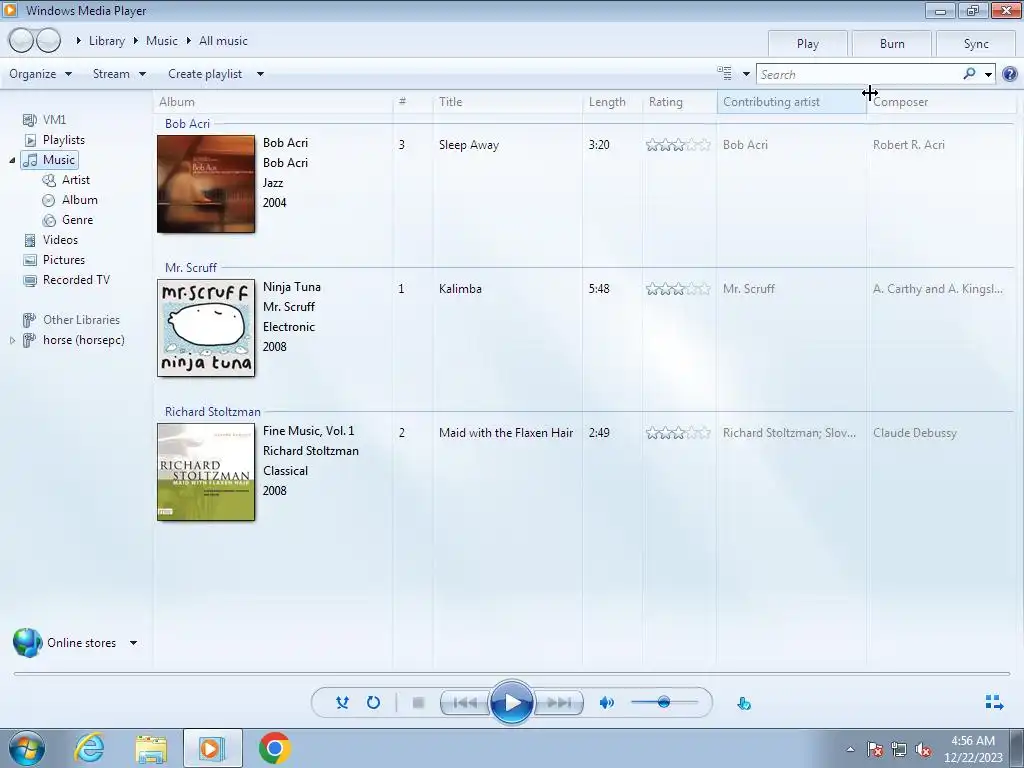The height and width of the screenshot is (768, 1024).
Task: Open the Create playlist dropdown arrow
Action: (260, 74)
